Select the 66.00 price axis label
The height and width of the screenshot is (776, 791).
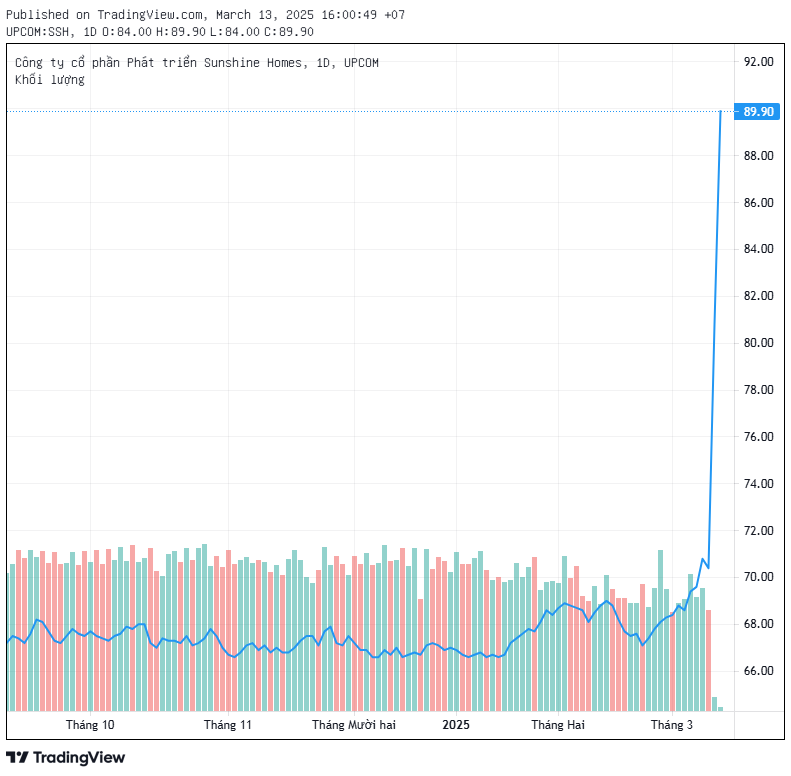(x=759, y=671)
